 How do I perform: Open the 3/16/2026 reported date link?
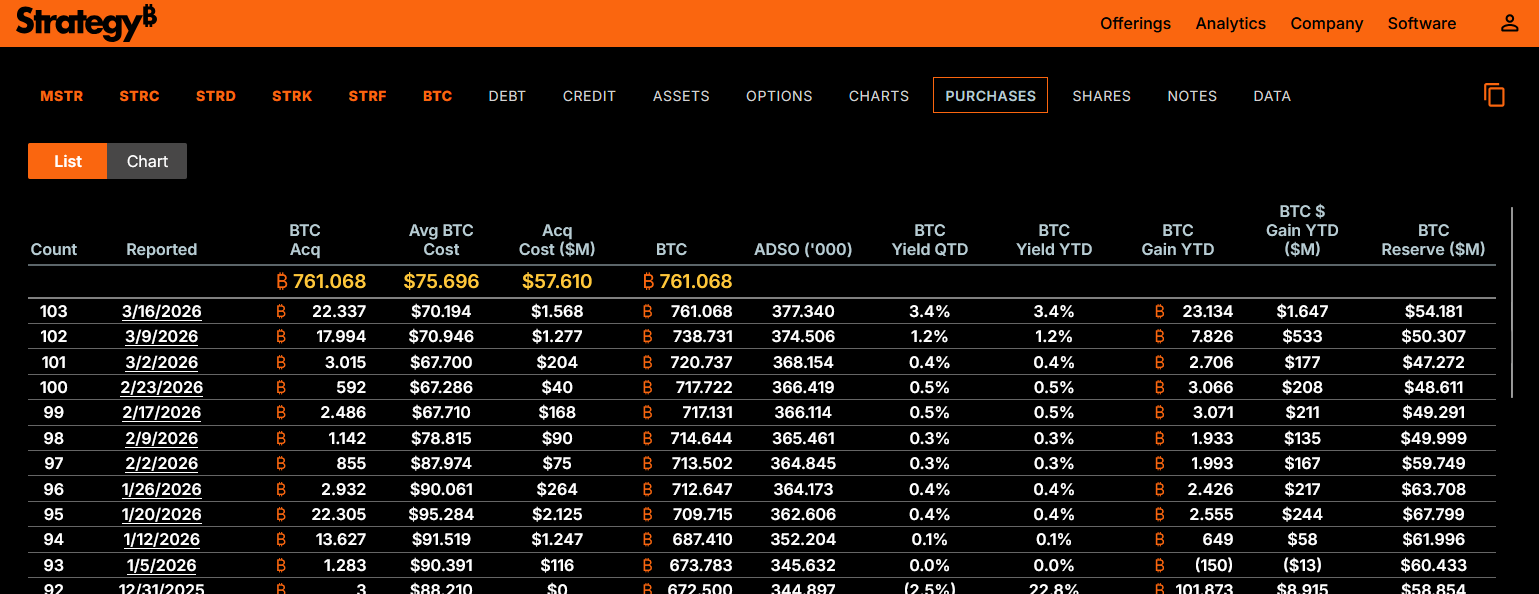[x=161, y=311]
